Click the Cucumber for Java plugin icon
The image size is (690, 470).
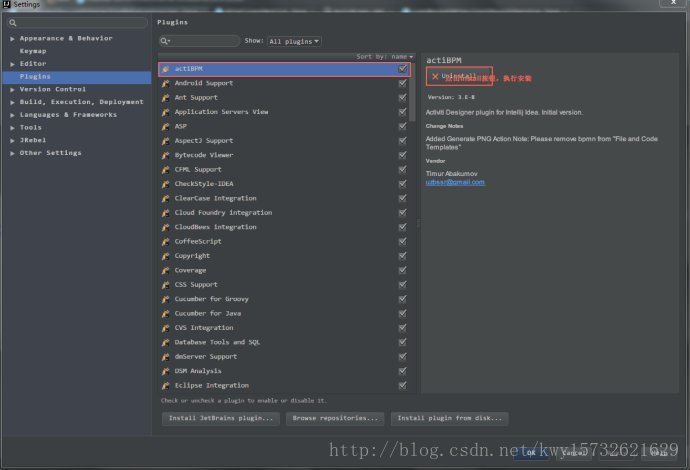[x=165, y=313]
